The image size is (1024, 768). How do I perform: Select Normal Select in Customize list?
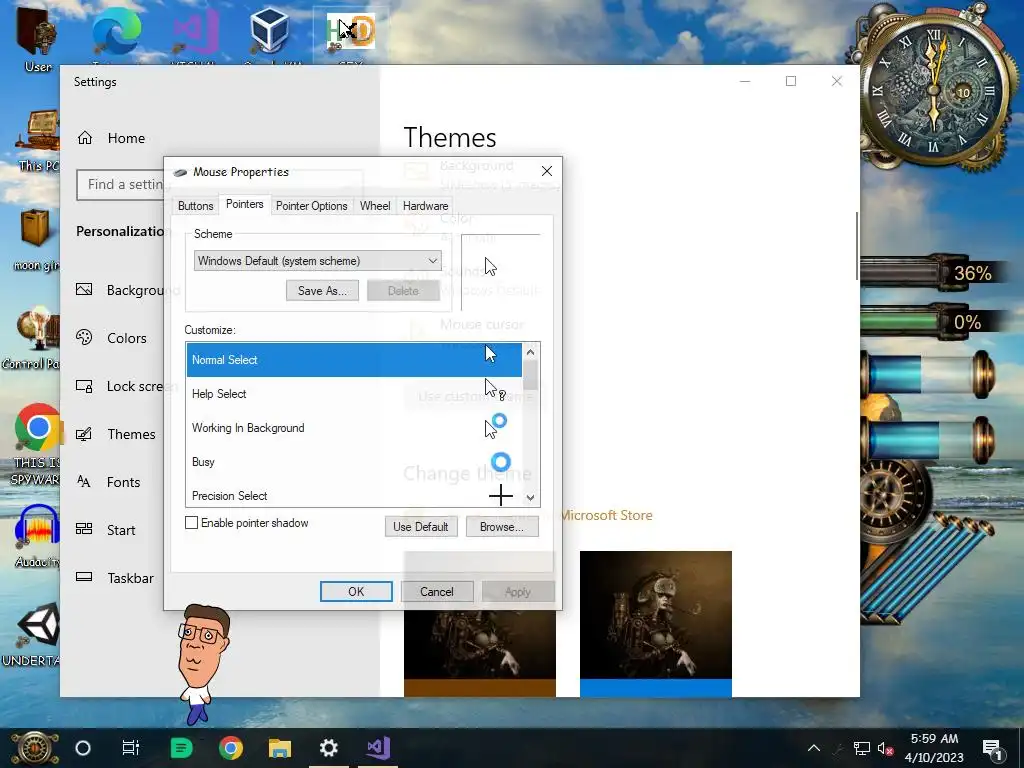tap(354, 360)
